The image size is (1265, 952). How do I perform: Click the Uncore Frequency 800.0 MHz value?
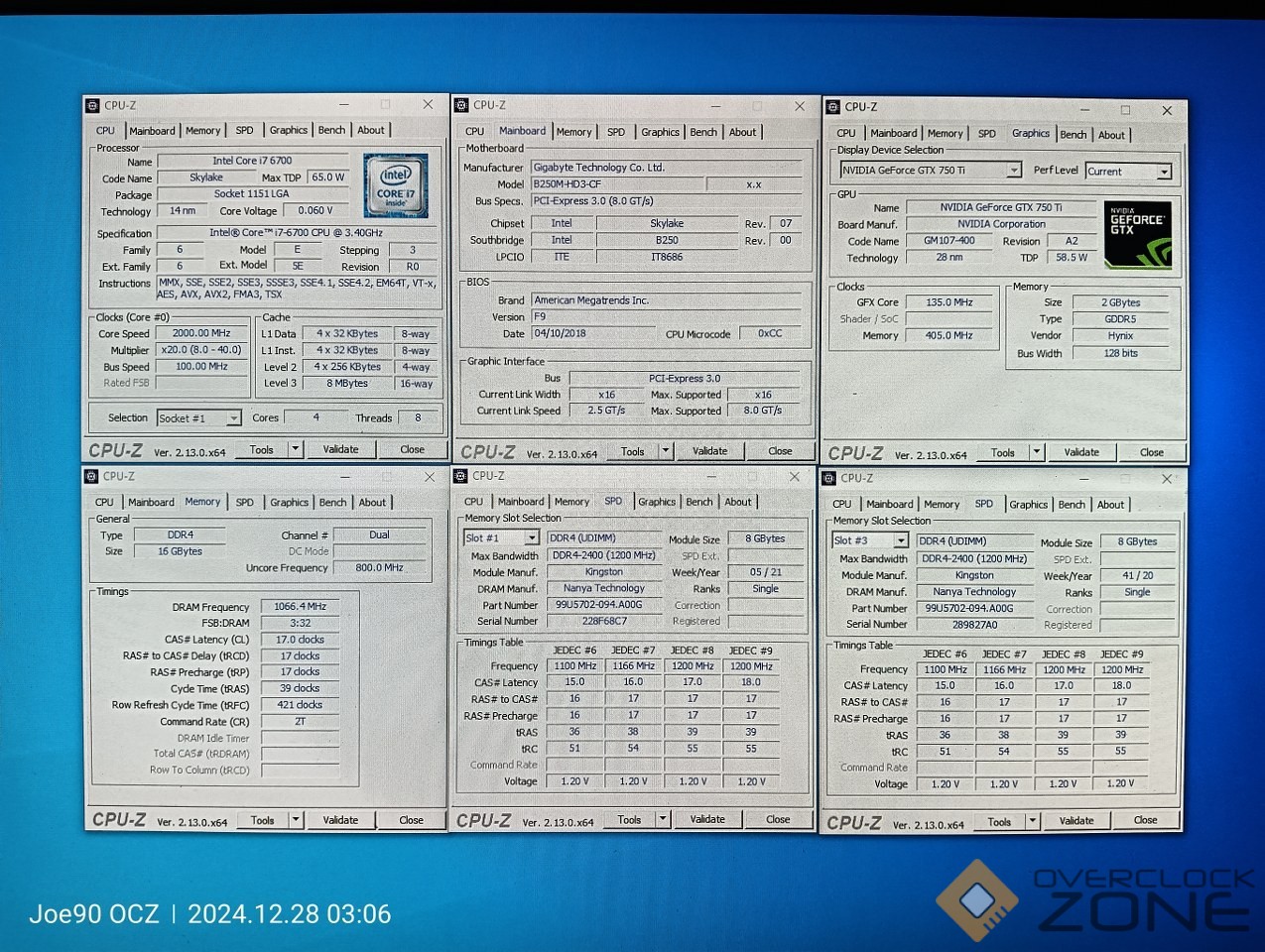click(380, 568)
